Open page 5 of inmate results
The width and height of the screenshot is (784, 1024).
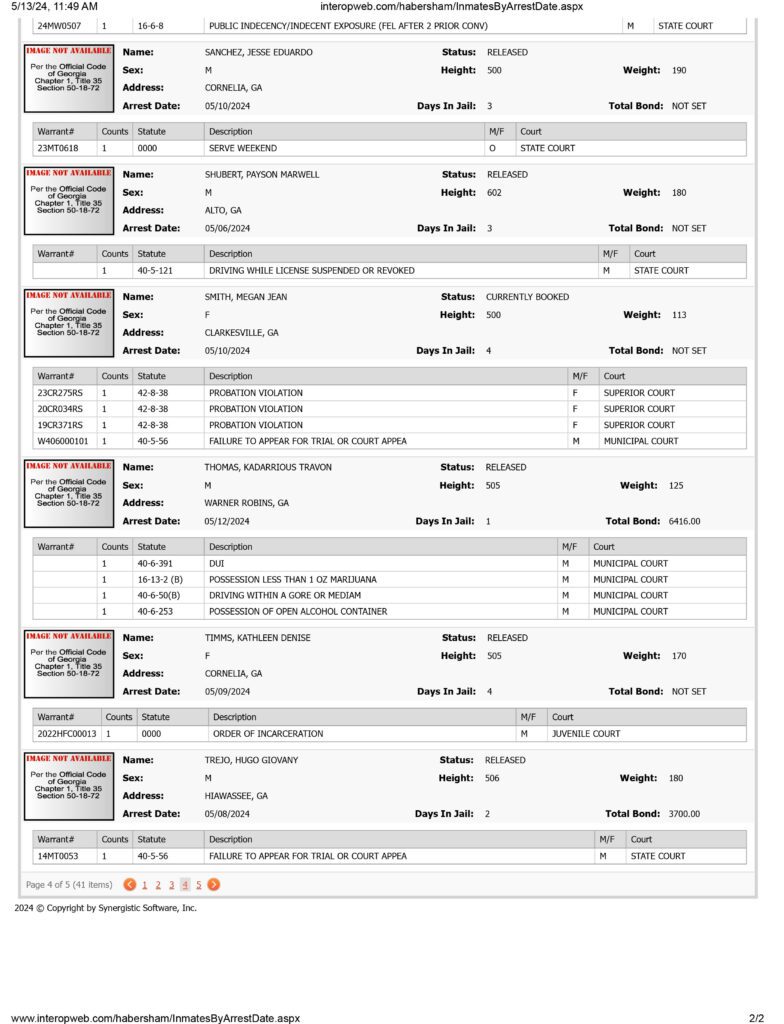199,885
